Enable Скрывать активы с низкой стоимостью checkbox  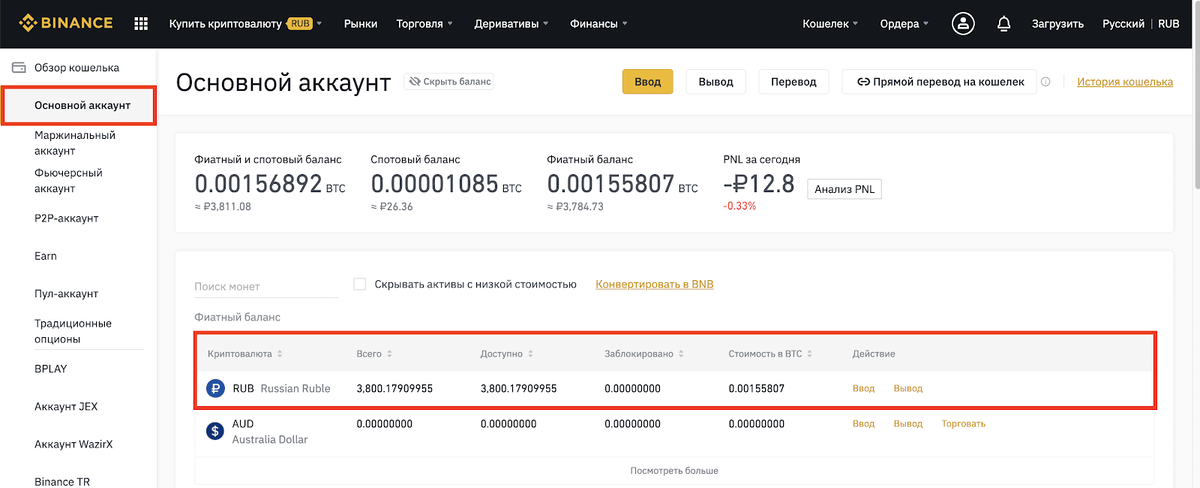tap(360, 284)
